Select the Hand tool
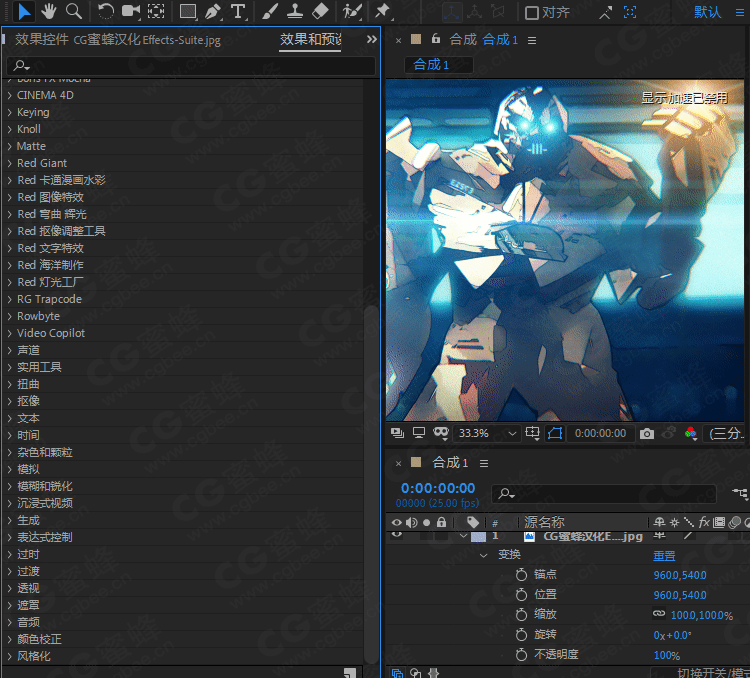Screen dimensions: 750x678 (49, 11)
